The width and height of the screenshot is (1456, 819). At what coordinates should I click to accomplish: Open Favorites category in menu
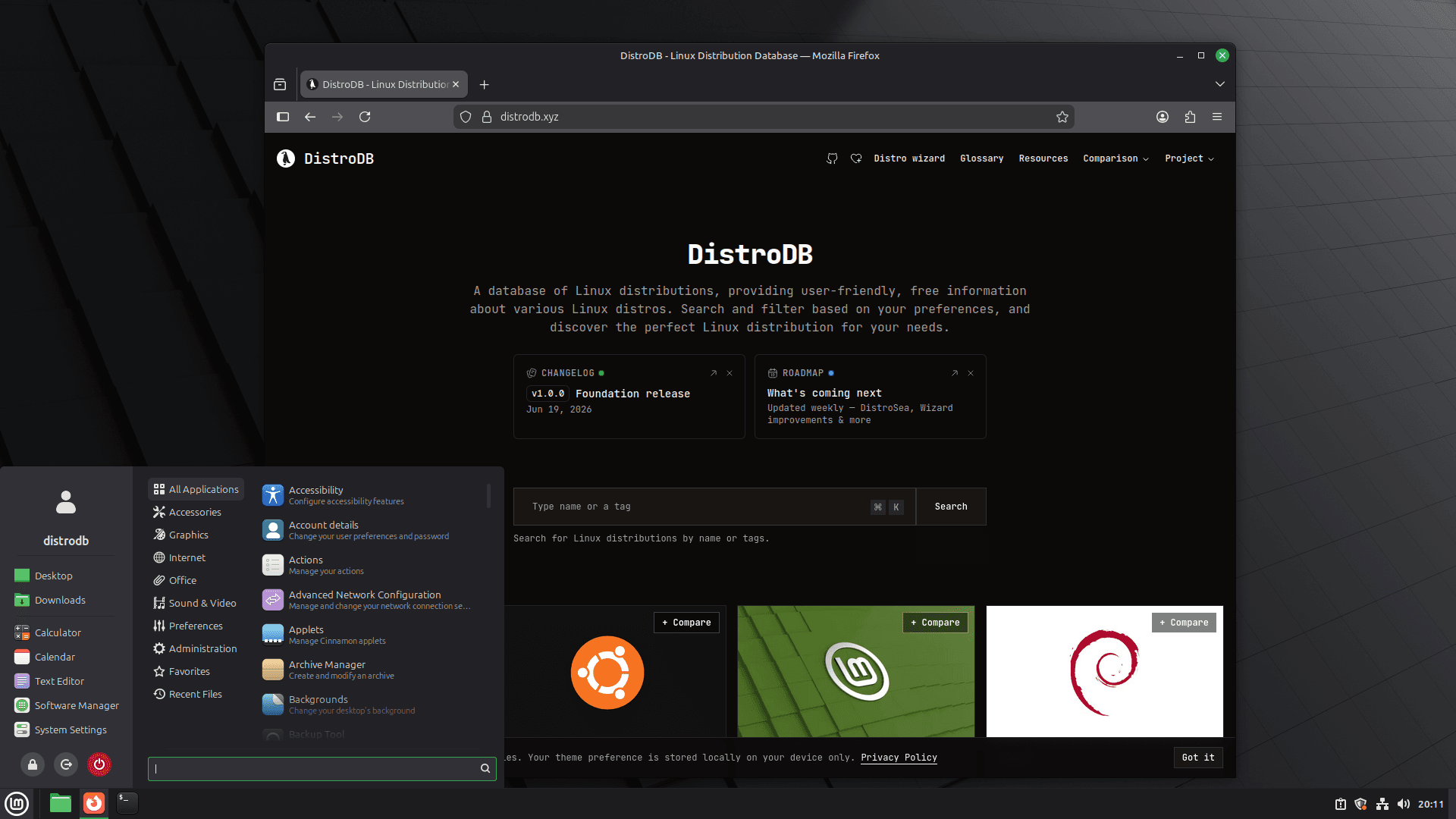pos(196,671)
